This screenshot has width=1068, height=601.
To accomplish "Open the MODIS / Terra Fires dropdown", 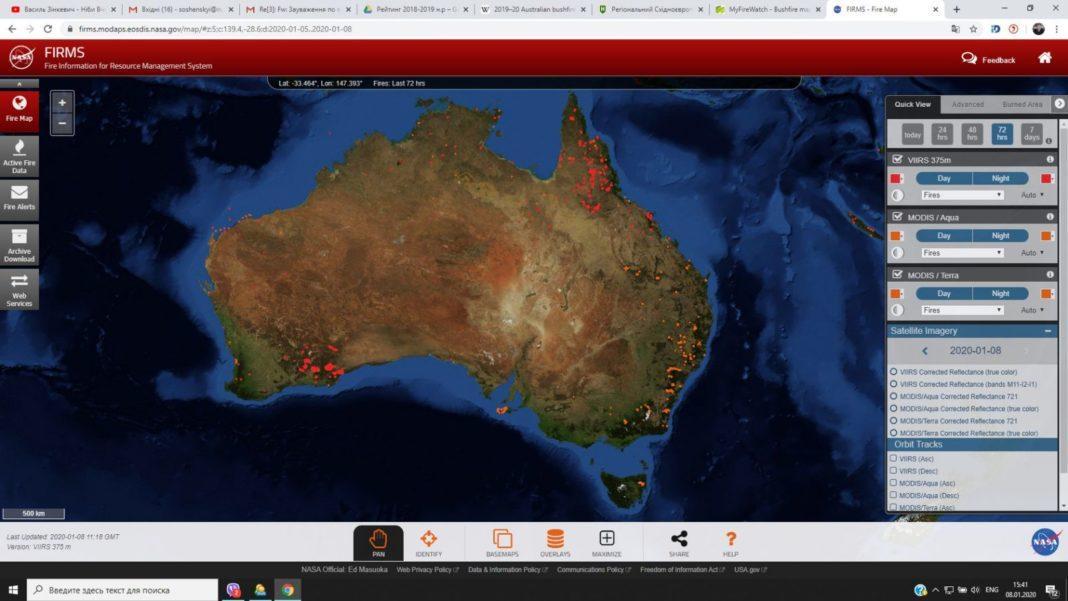I will (x=962, y=310).
